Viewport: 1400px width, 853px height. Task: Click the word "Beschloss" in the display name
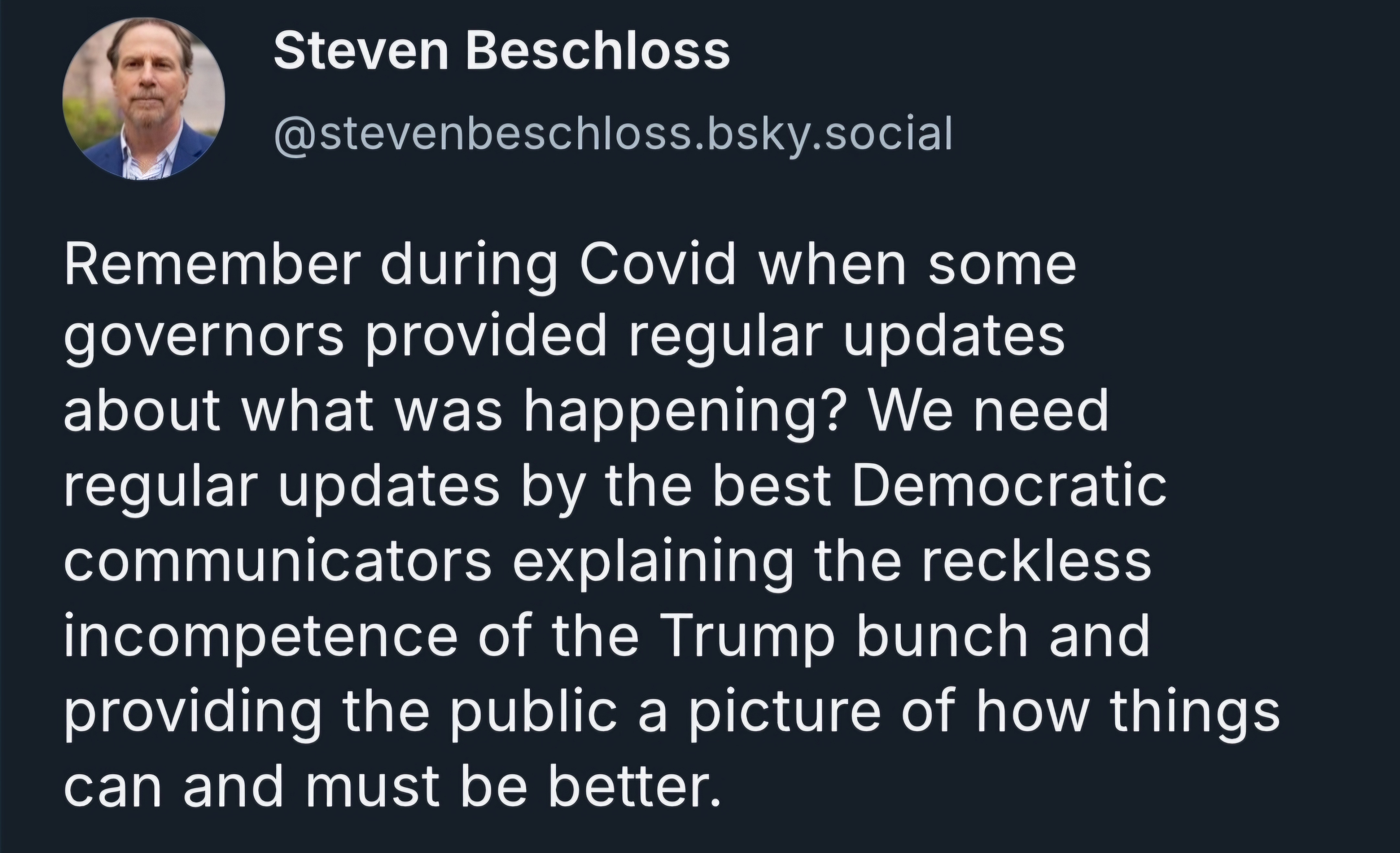click(598, 51)
